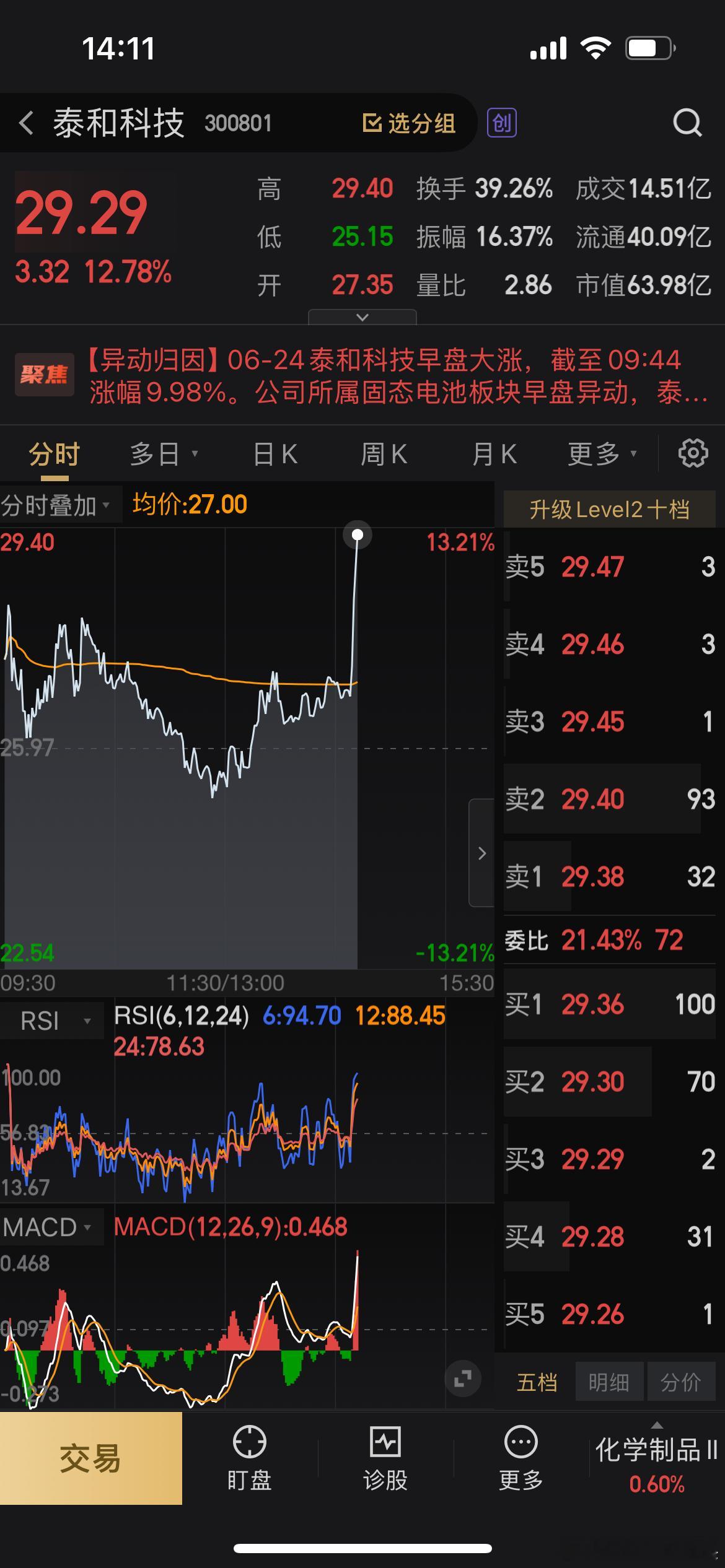Expand chart panel with side arrow
Screen dimensions: 725x1568
click(481, 853)
